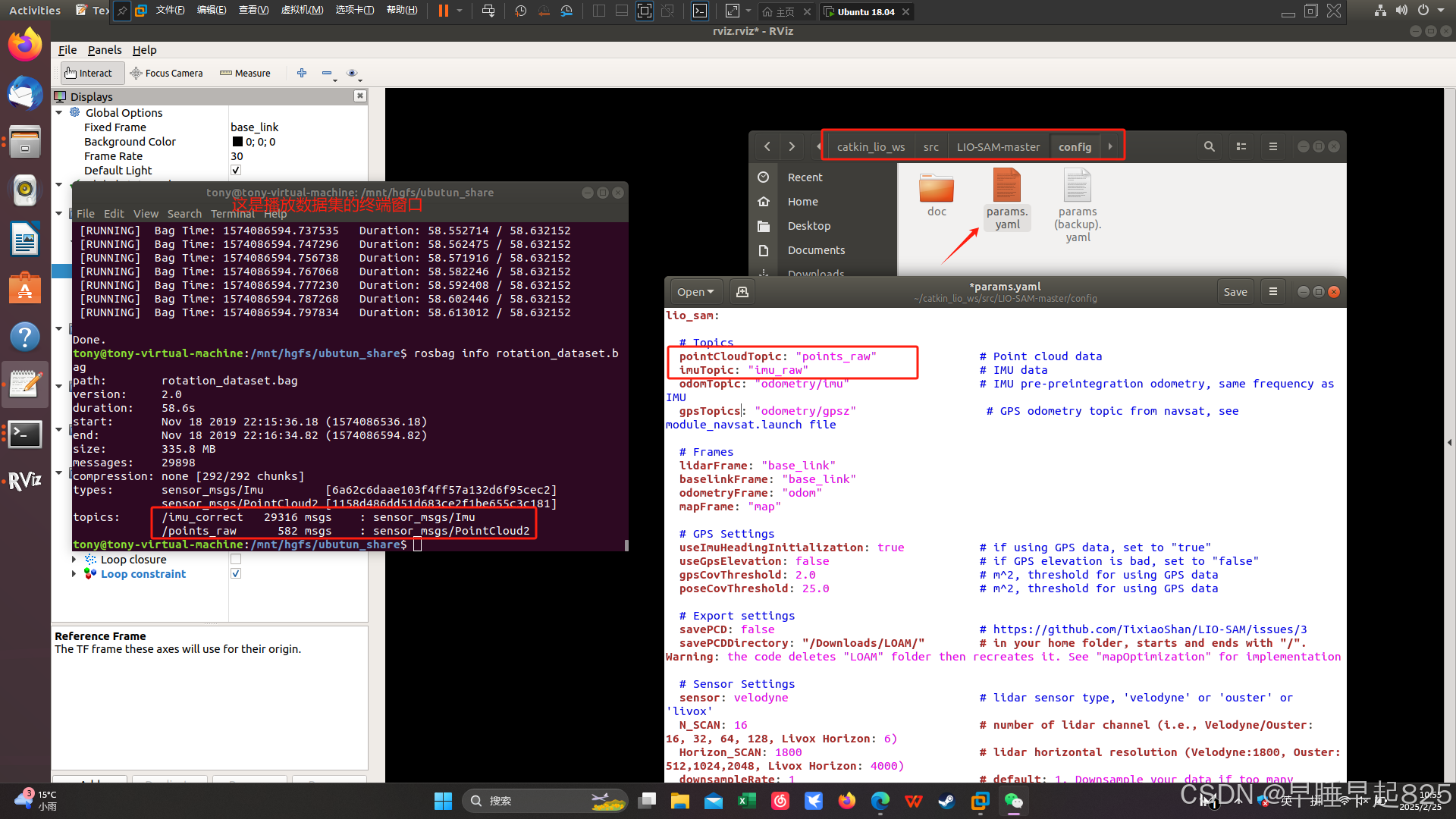Launch Firefox from the Ubuntu dock
1456x819 pixels.
pos(25,45)
